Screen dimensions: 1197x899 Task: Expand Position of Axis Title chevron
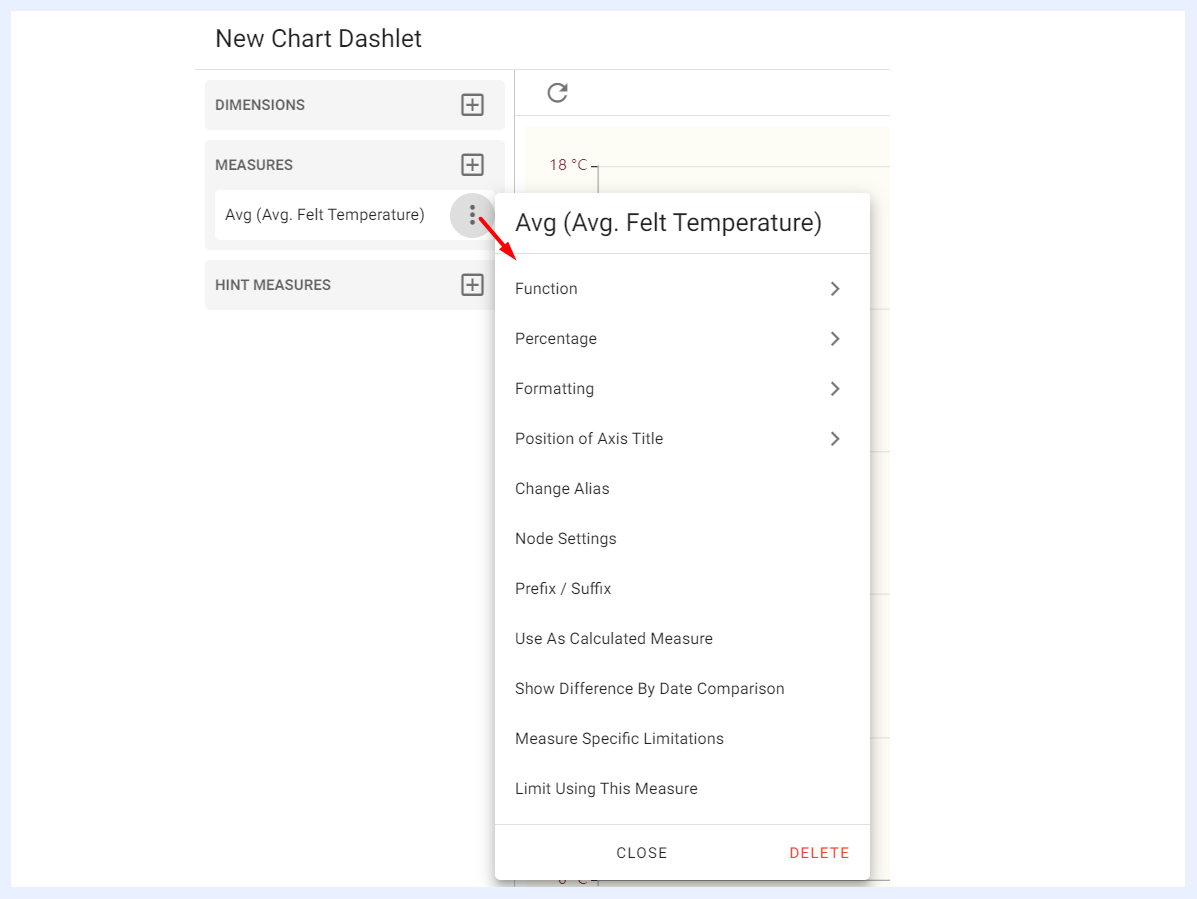point(834,439)
